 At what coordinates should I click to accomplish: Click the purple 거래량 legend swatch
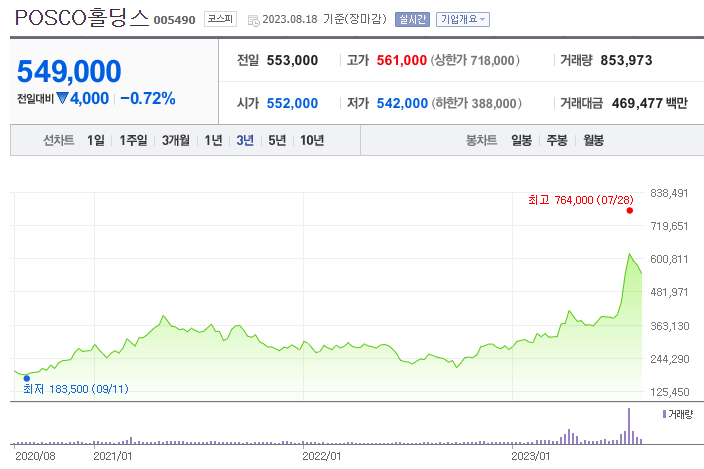[x=664, y=414]
